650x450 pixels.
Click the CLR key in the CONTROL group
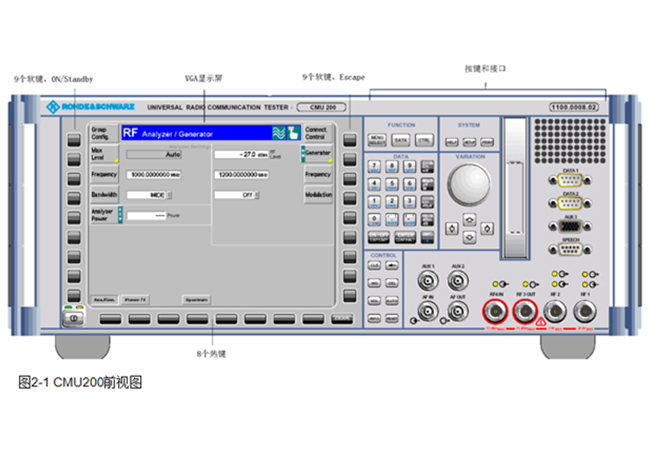pos(374,265)
